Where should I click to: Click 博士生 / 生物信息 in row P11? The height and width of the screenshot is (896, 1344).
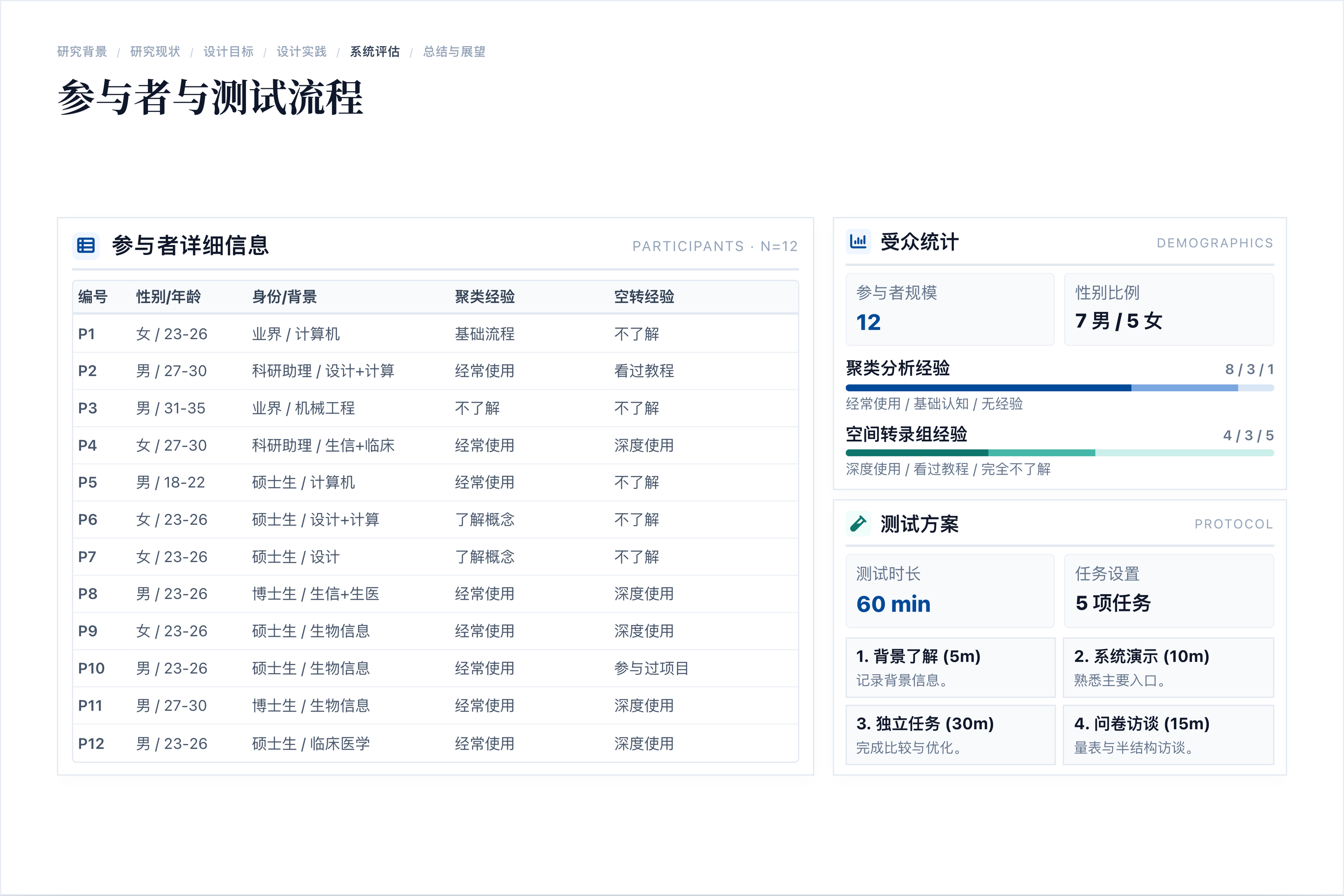[x=311, y=705]
